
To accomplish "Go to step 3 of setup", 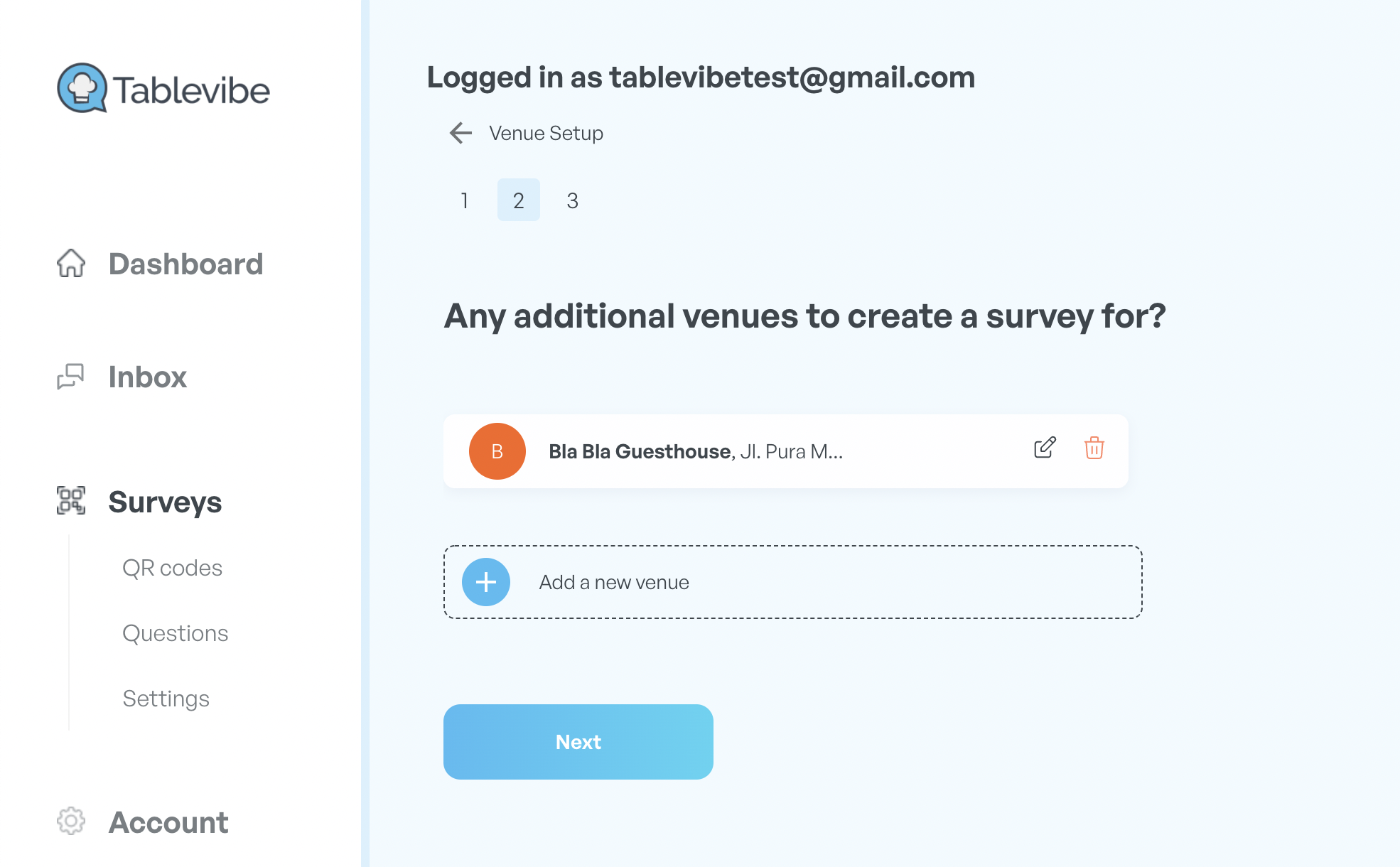I will pos(573,200).
